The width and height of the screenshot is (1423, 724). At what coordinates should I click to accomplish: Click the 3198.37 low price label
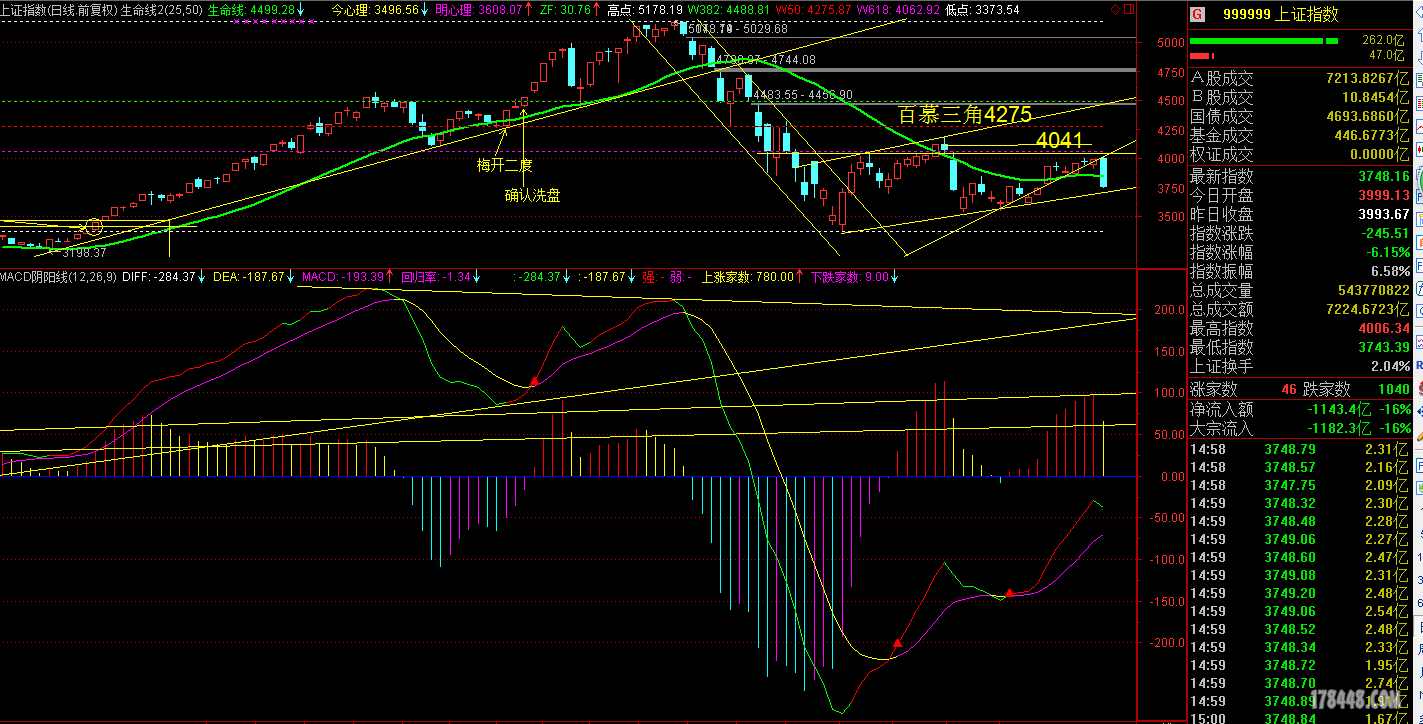[84, 253]
